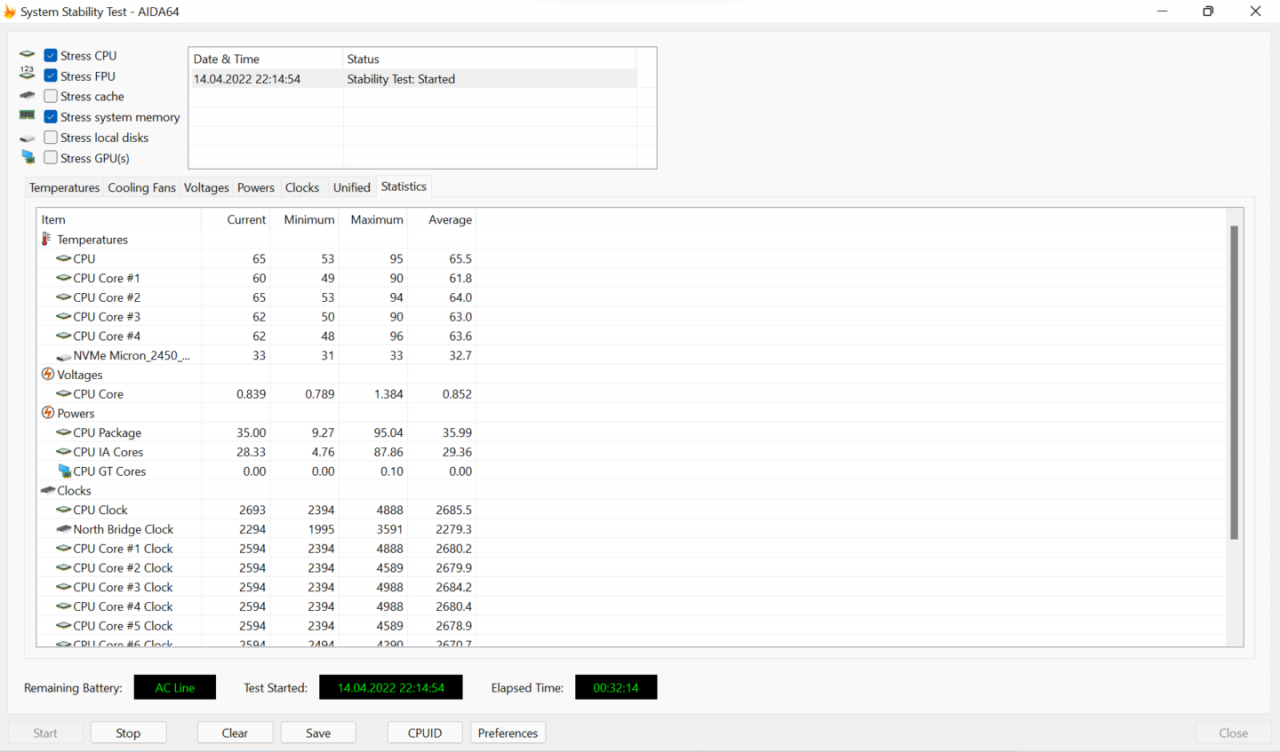The height and width of the screenshot is (752, 1280).
Task: Open Preferences dialog
Action: click(x=508, y=733)
